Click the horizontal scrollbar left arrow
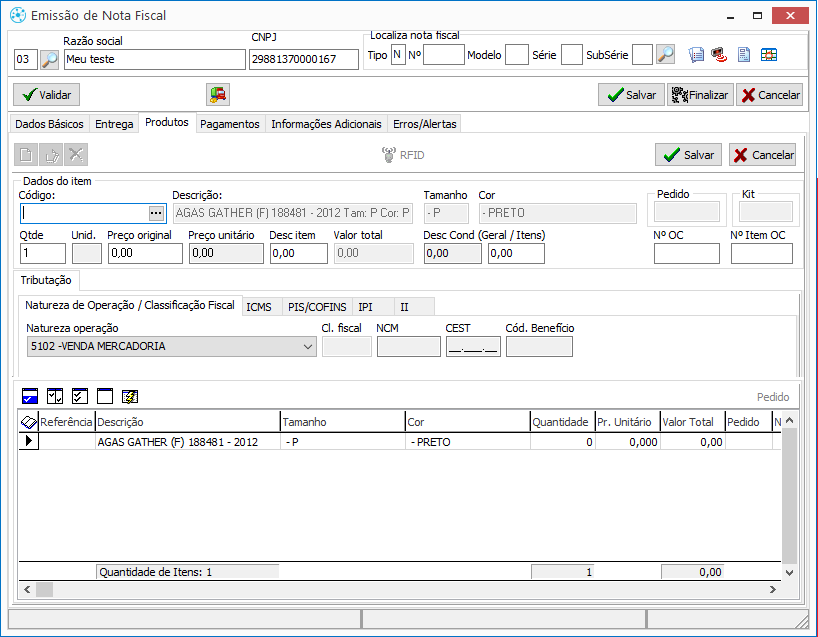Screen dimensions: 818x637 click(x=27, y=590)
